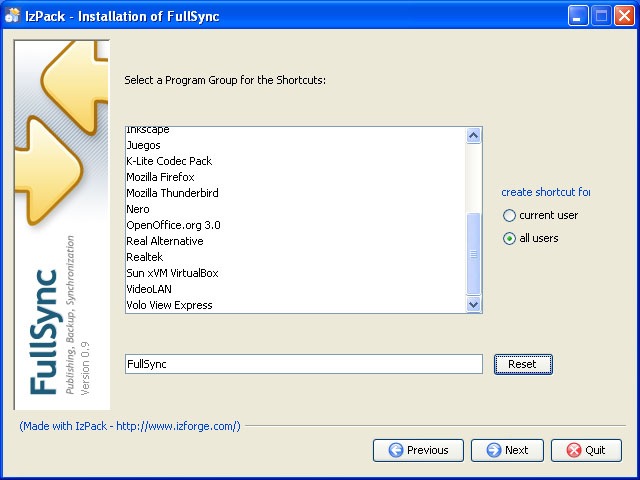Select the all users radio option
This screenshot has height=480, width=640.
pyautogui.click(x=509, y=238)
